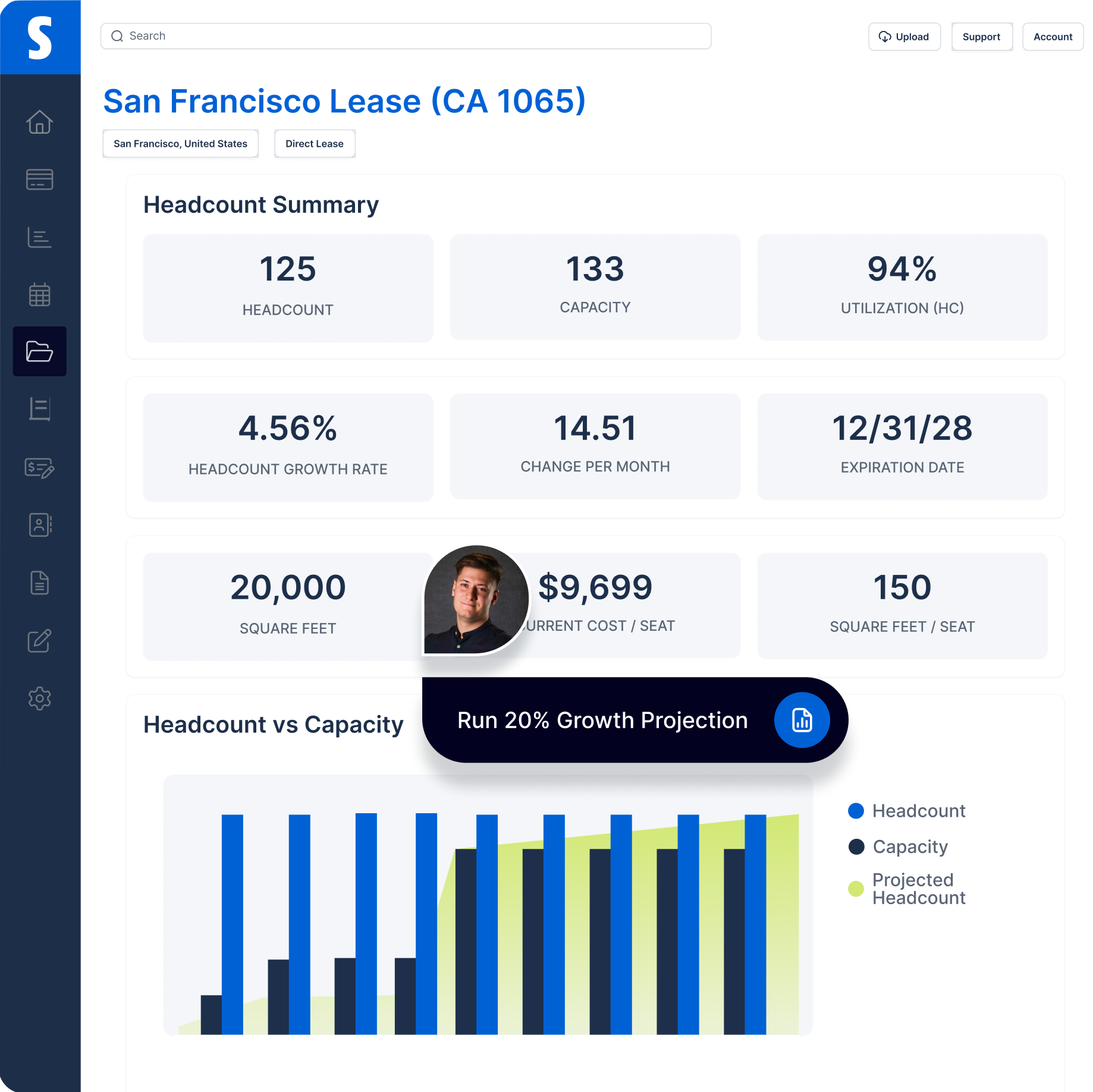The width and height of the screenshot is (1093, 1092).
Task: Click the credit card icon in sidebar
Action: click(x=40, y=180)
